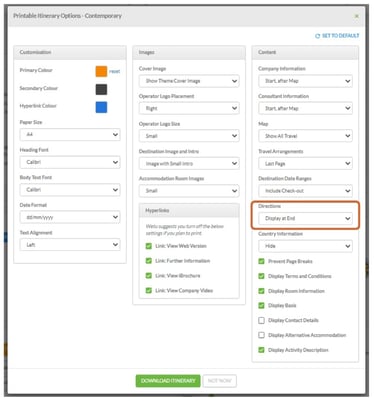Image resolution: width=375 pixels, height=401 pixels.
Task: Open the Country Information dropdown
Action: (x=305, y=246)
